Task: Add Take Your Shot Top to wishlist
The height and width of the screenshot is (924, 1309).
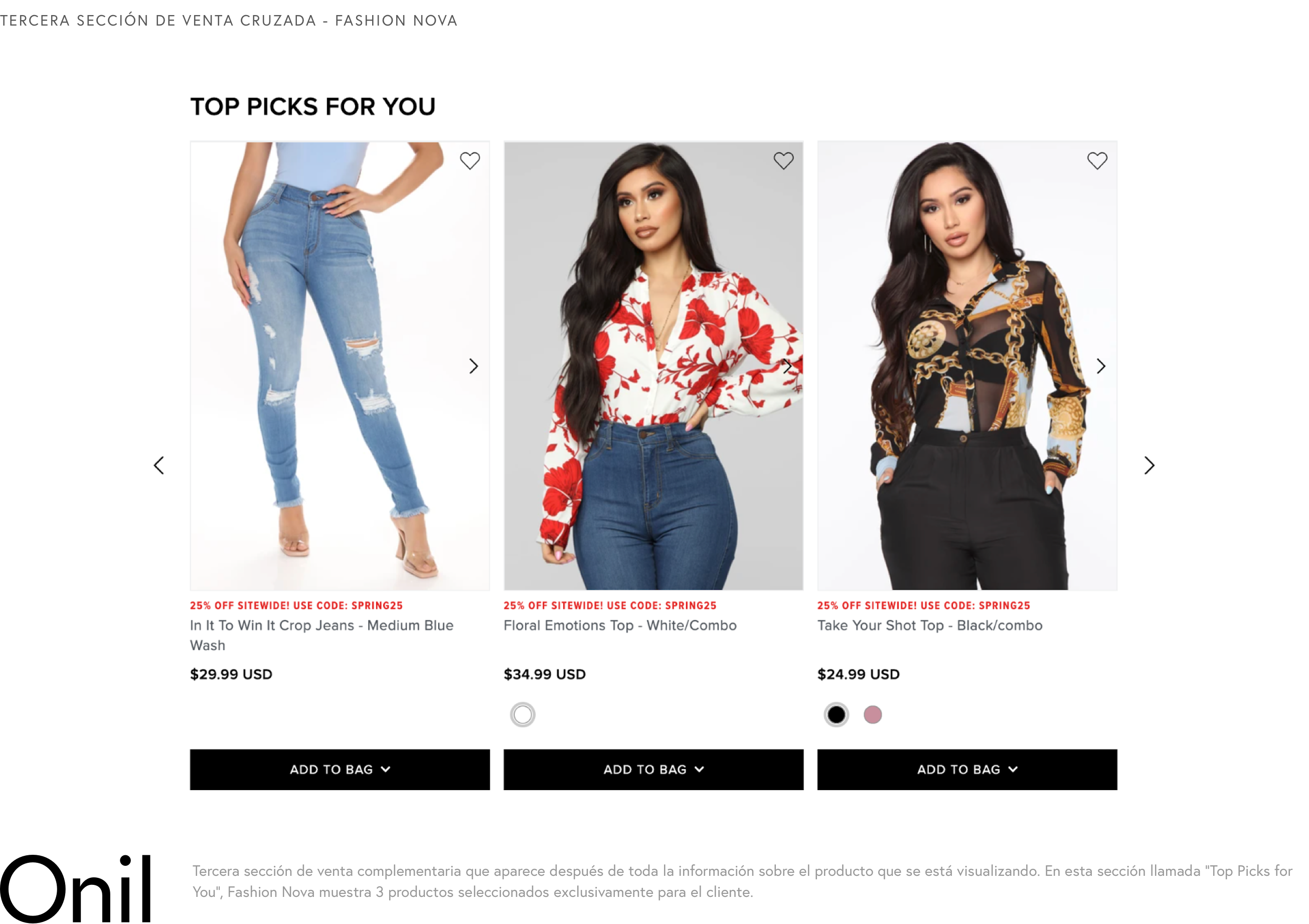Action: click(x=1097, y=161)
